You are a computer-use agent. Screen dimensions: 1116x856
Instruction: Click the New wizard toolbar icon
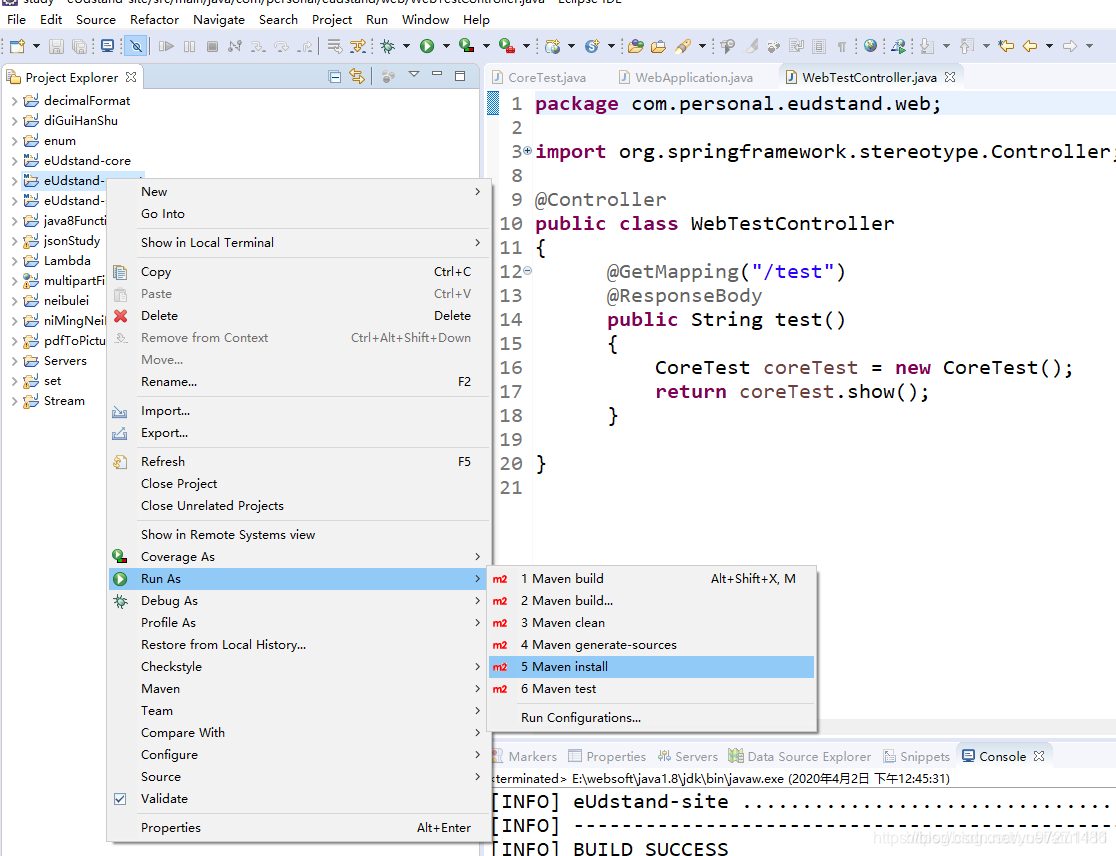(17, 46)
